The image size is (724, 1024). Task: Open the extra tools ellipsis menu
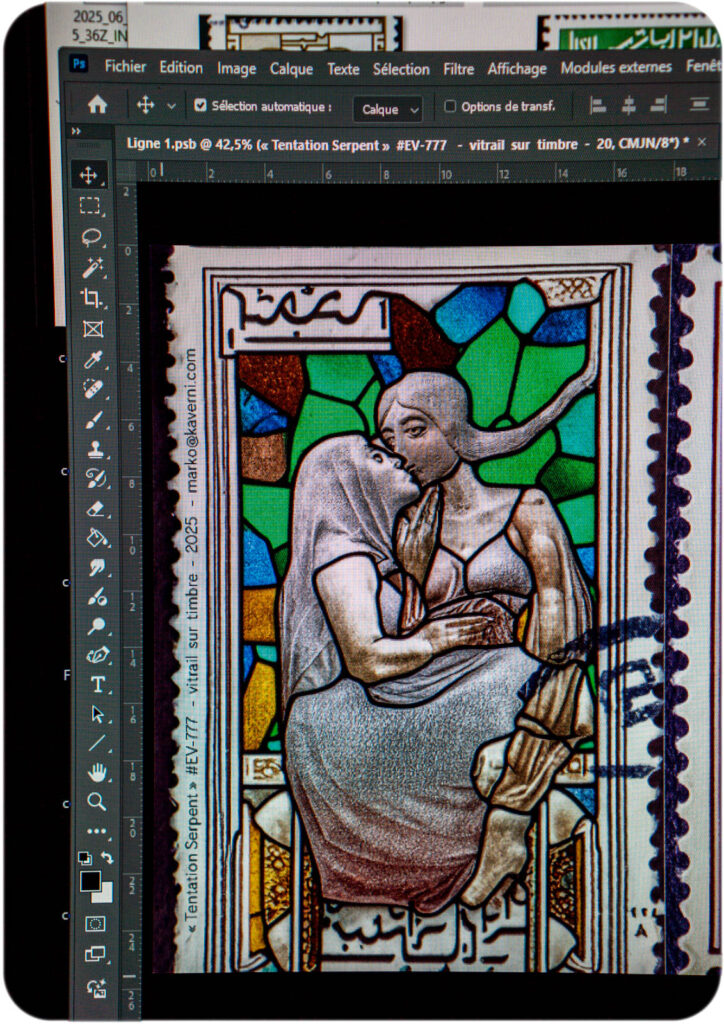click(97, 831)
